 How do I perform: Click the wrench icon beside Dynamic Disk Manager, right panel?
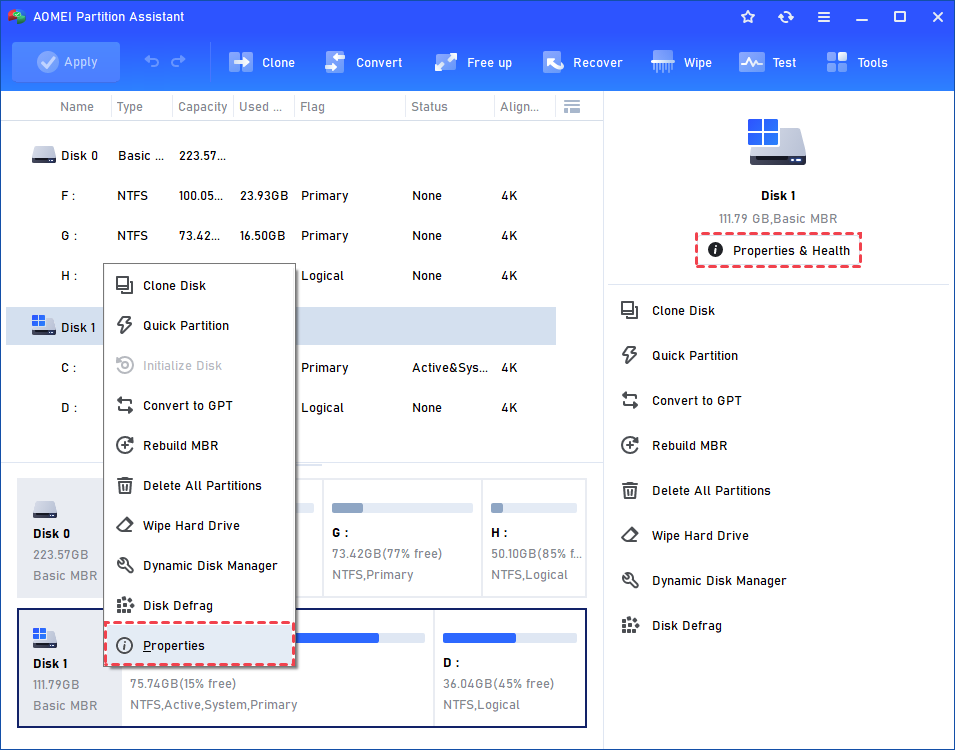(x=630, y=580)
